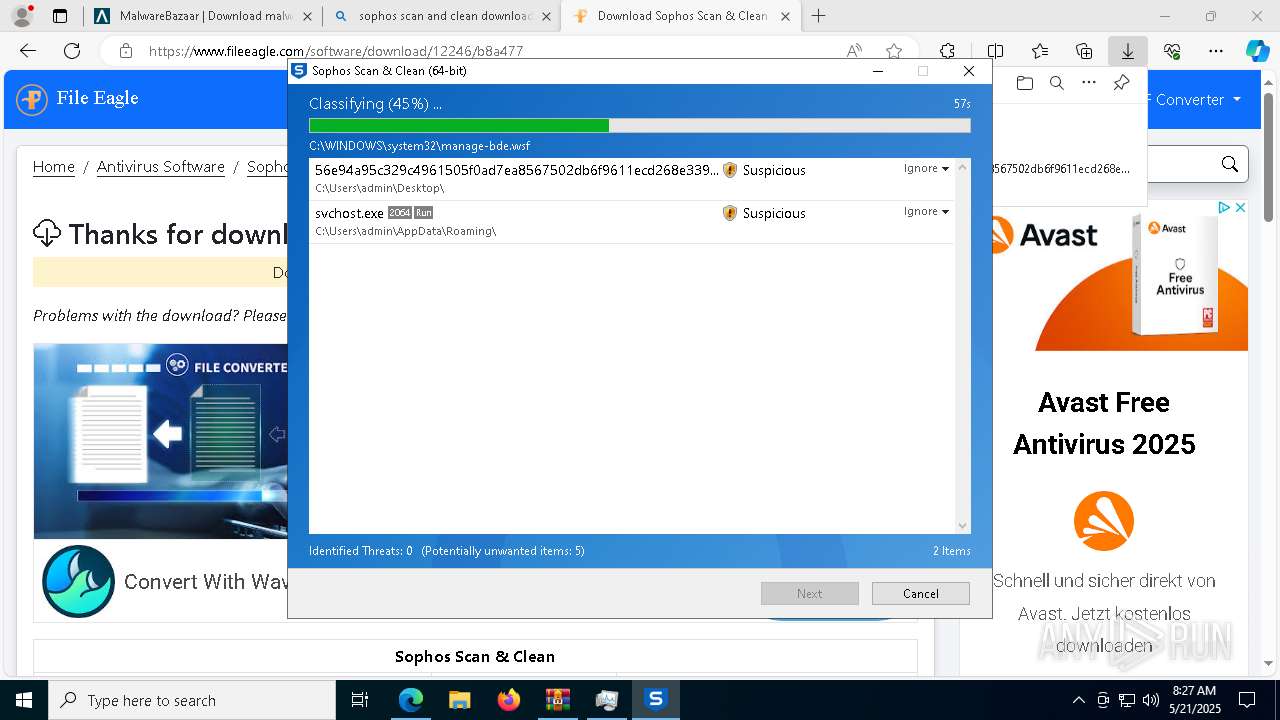The image size is (1280, 720).
Task: Click the Next button in Sophos dialog
Action: click(x=810, y=593)
